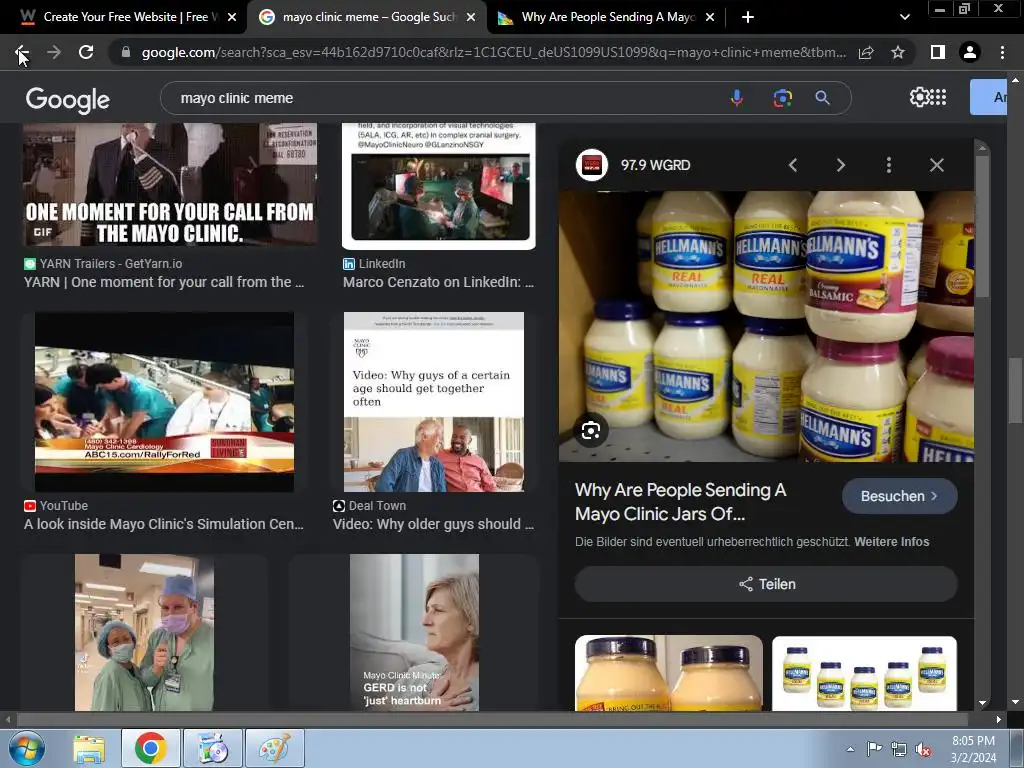Open the tab search dropdown arrow
The height and width of the screenshot is (768, 1024).
904,17
